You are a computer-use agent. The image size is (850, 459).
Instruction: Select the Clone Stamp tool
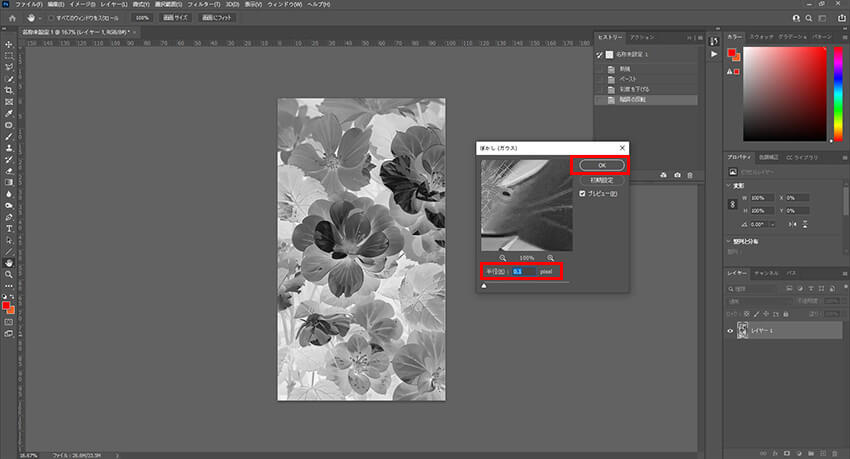(9, 148)
